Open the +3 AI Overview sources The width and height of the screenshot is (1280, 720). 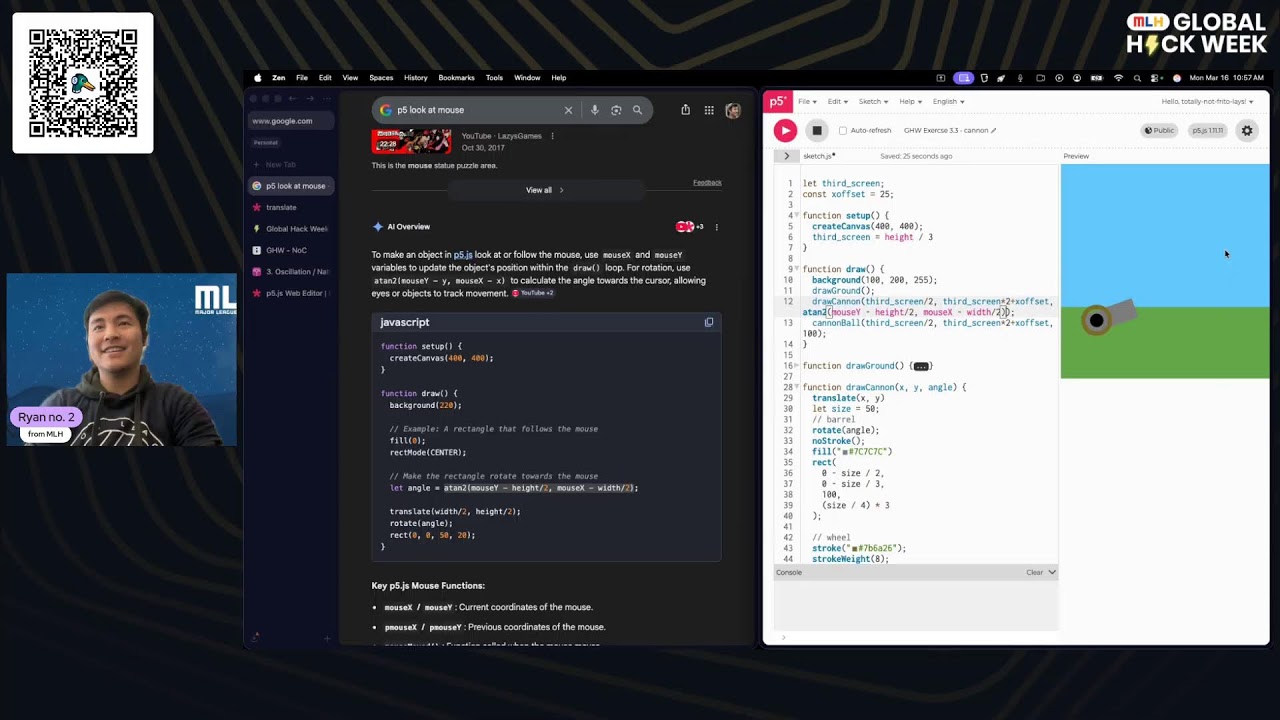coord(689,227)
